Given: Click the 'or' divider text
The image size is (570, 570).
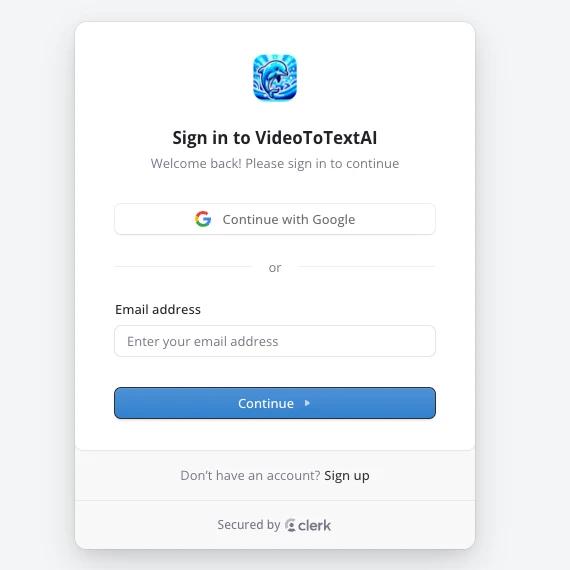Looking at the screenshot, I should [275, 268].
